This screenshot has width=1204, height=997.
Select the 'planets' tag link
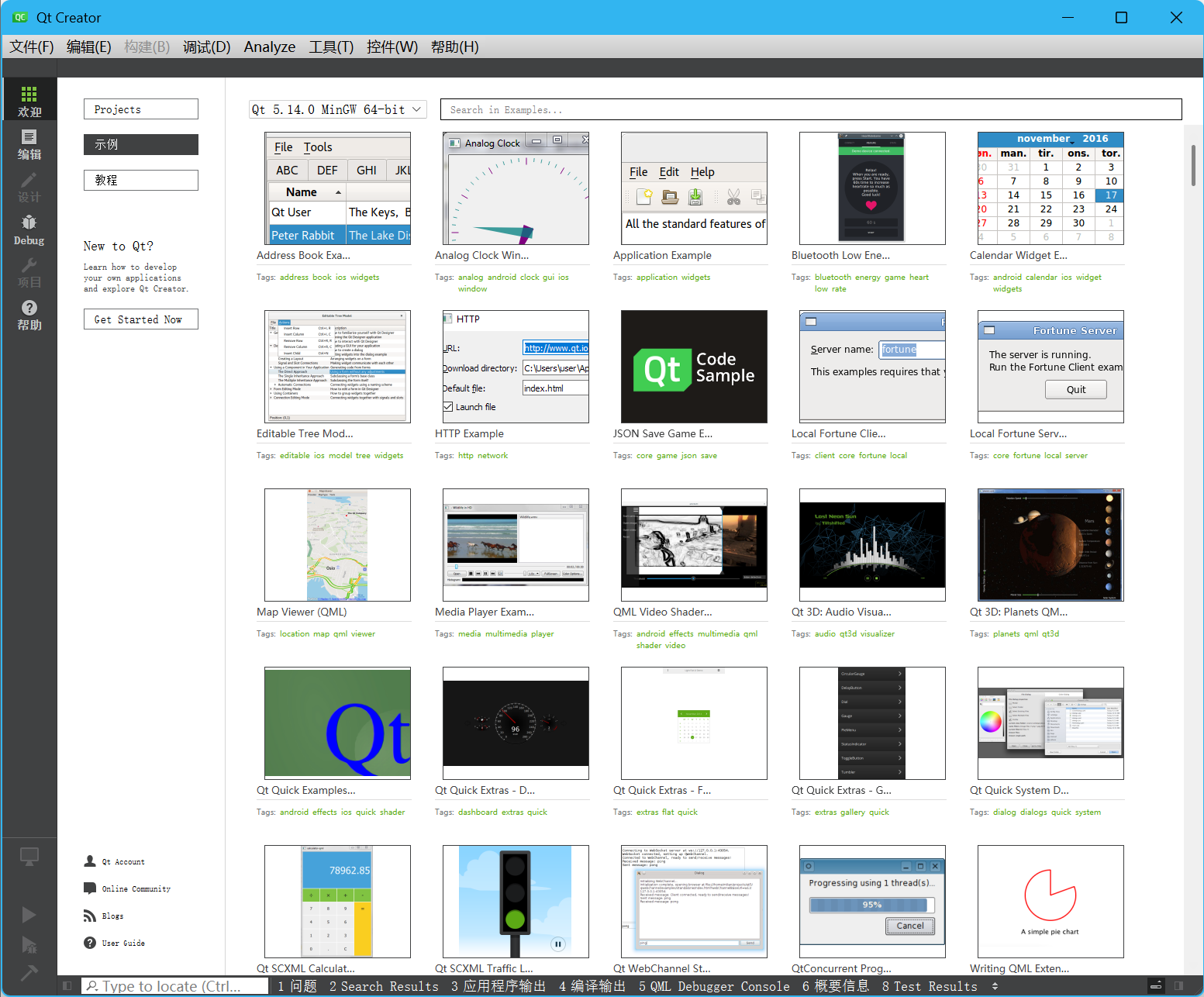click(1006, 633)
